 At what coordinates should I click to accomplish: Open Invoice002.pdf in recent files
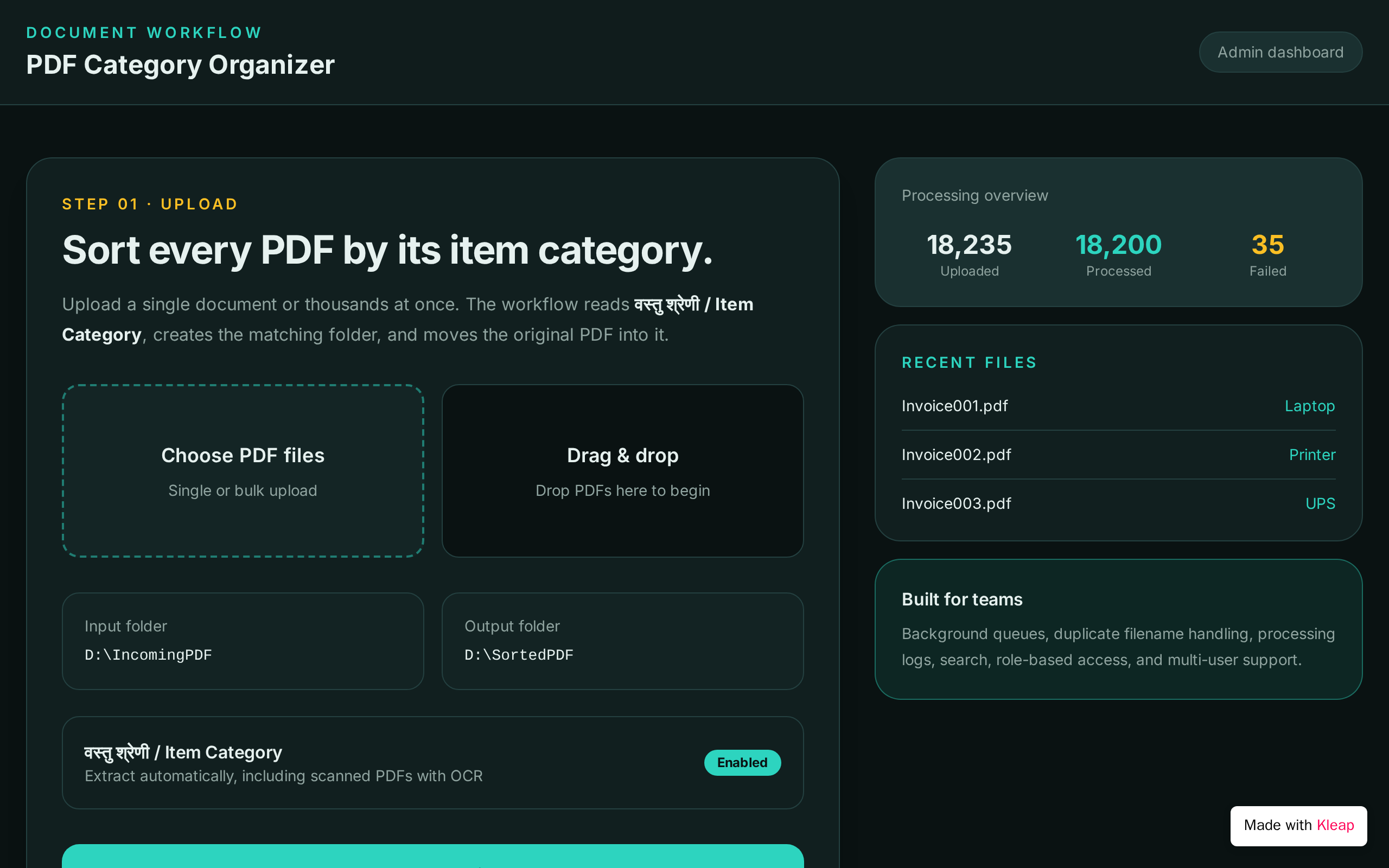coord(956,455)
